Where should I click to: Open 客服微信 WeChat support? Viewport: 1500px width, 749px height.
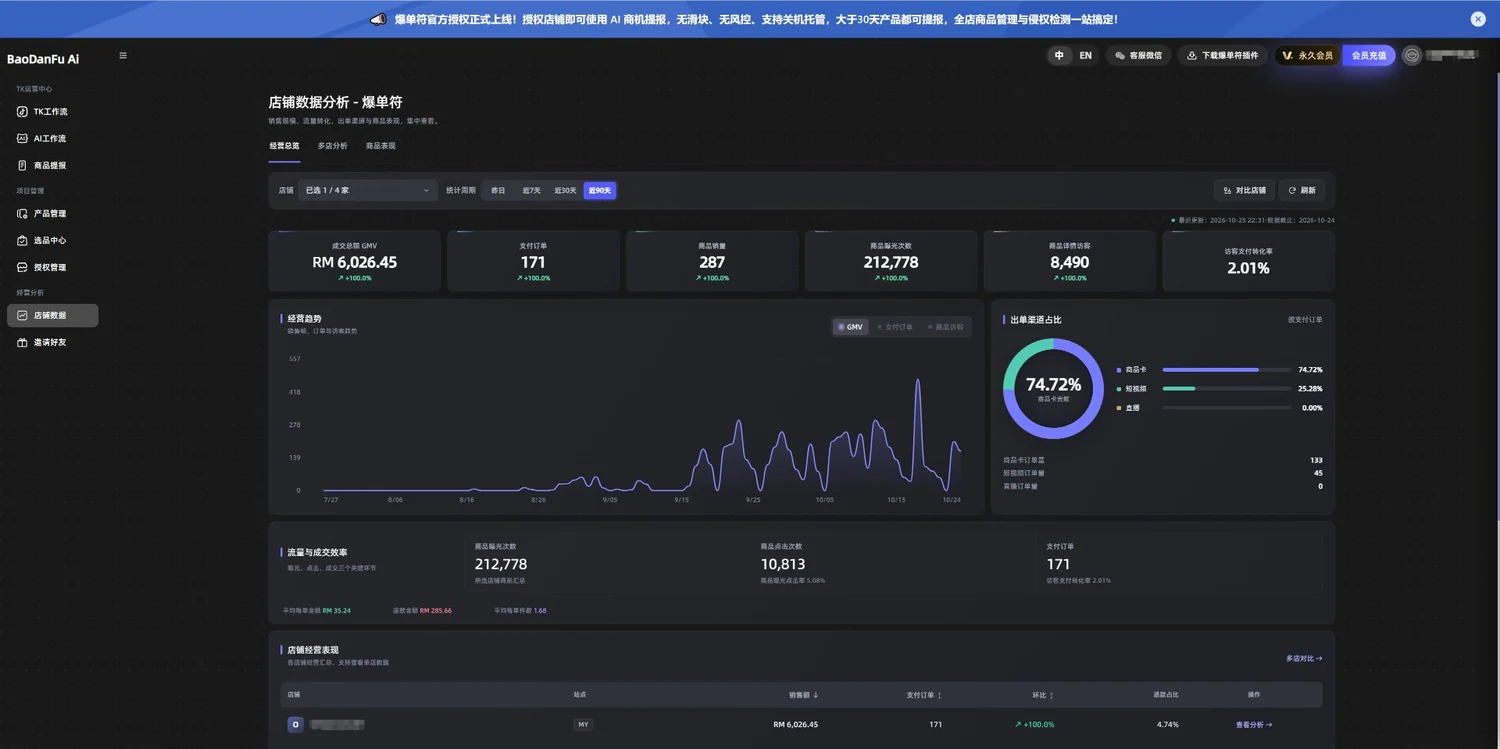pos(1138,56)
